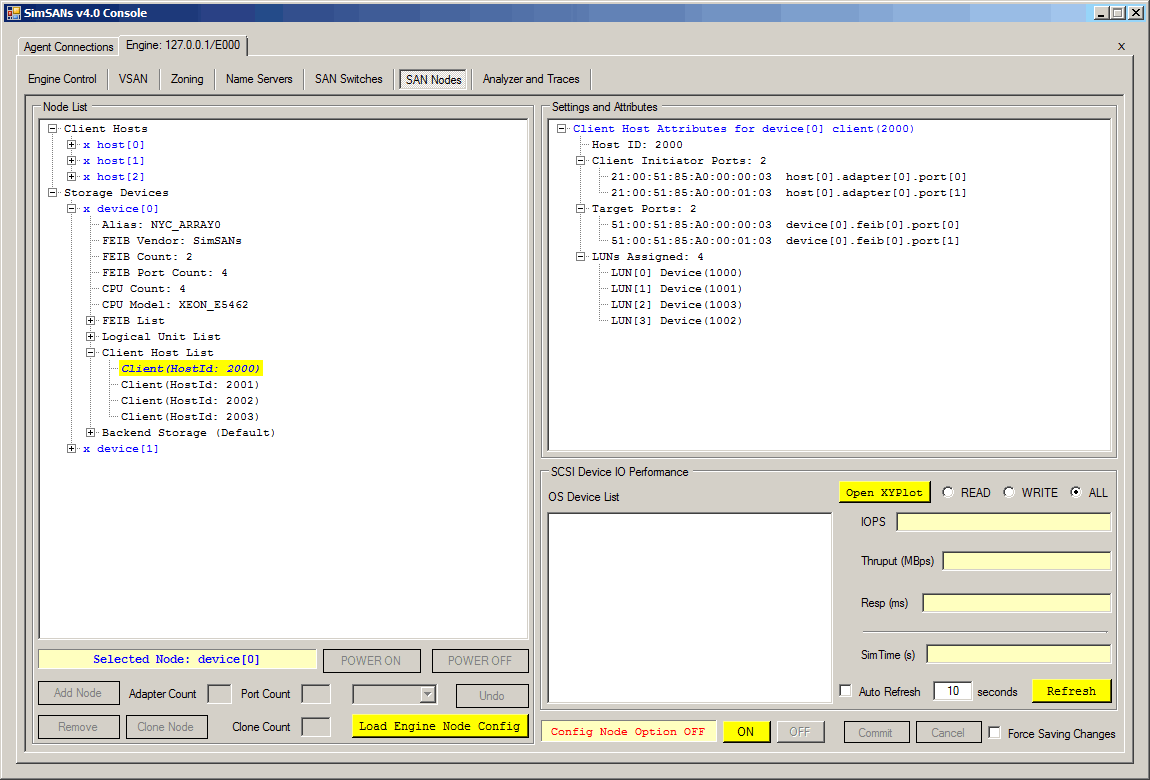Expand the host[0] tree node
Screen dimensions: 1150x780
[72, 145]
